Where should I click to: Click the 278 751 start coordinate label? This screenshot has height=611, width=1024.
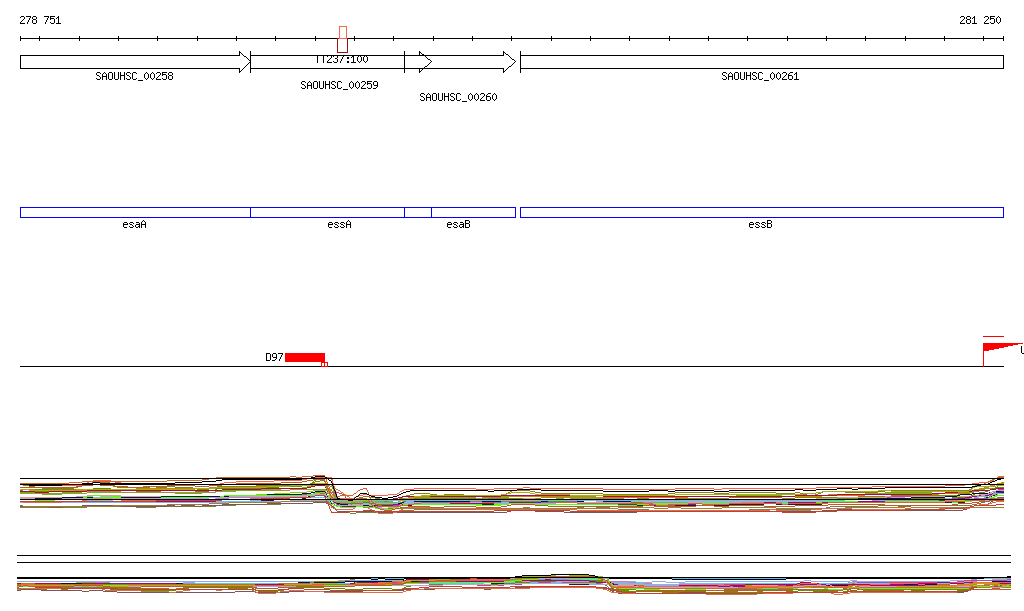pyautogui.click(x=40, y=20)
